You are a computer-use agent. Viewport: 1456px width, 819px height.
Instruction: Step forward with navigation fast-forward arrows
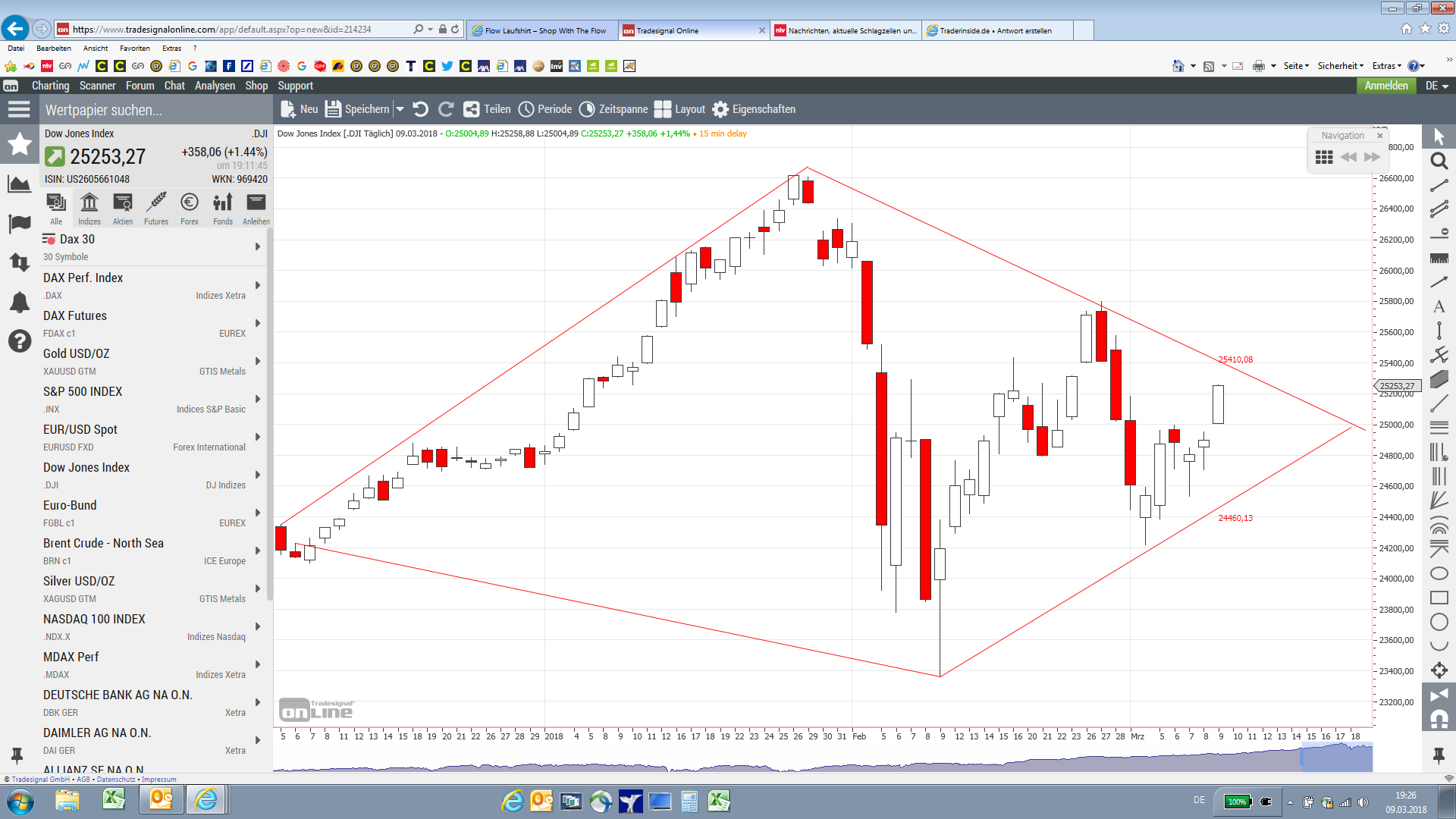tap(1372, 157)
